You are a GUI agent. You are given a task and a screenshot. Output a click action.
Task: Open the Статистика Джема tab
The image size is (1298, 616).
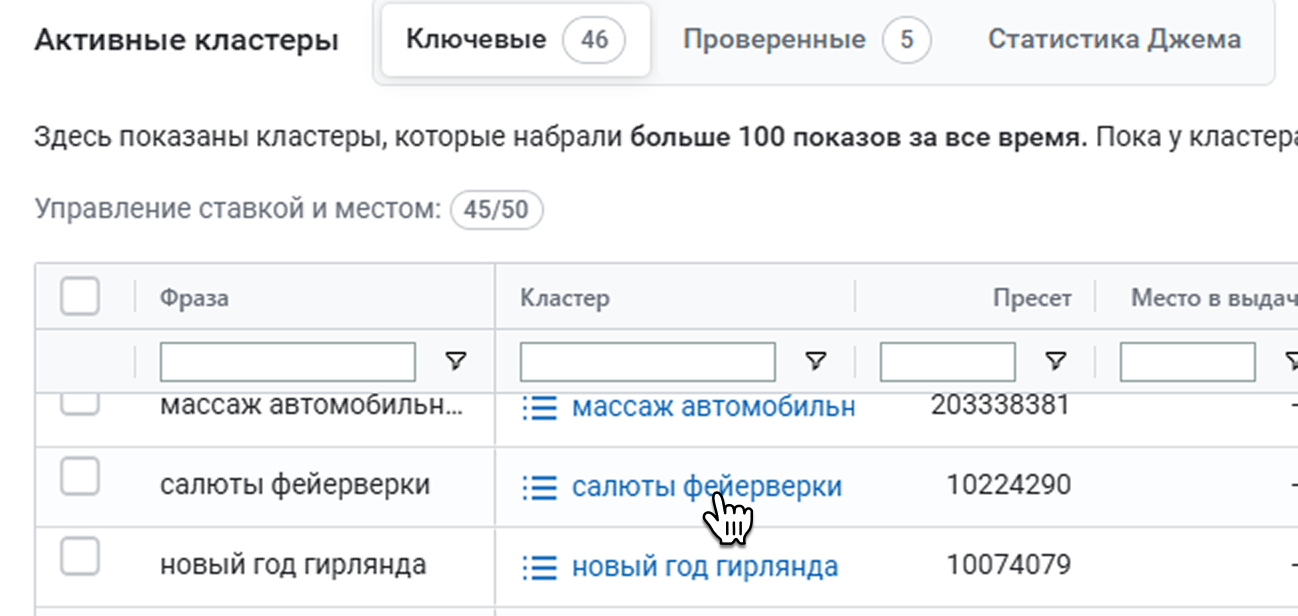tap(1114, 40)
